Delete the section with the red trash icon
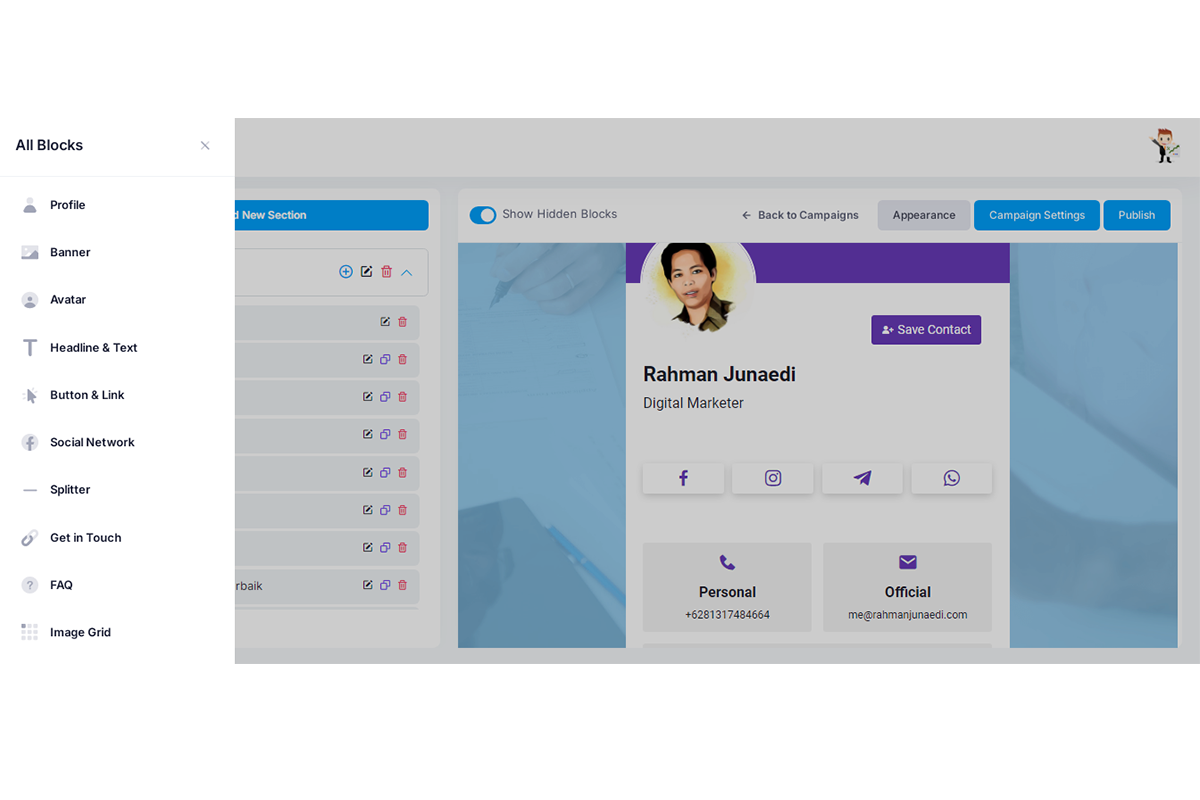Viewport: 1200px width, 800px height. coord(387,272)
